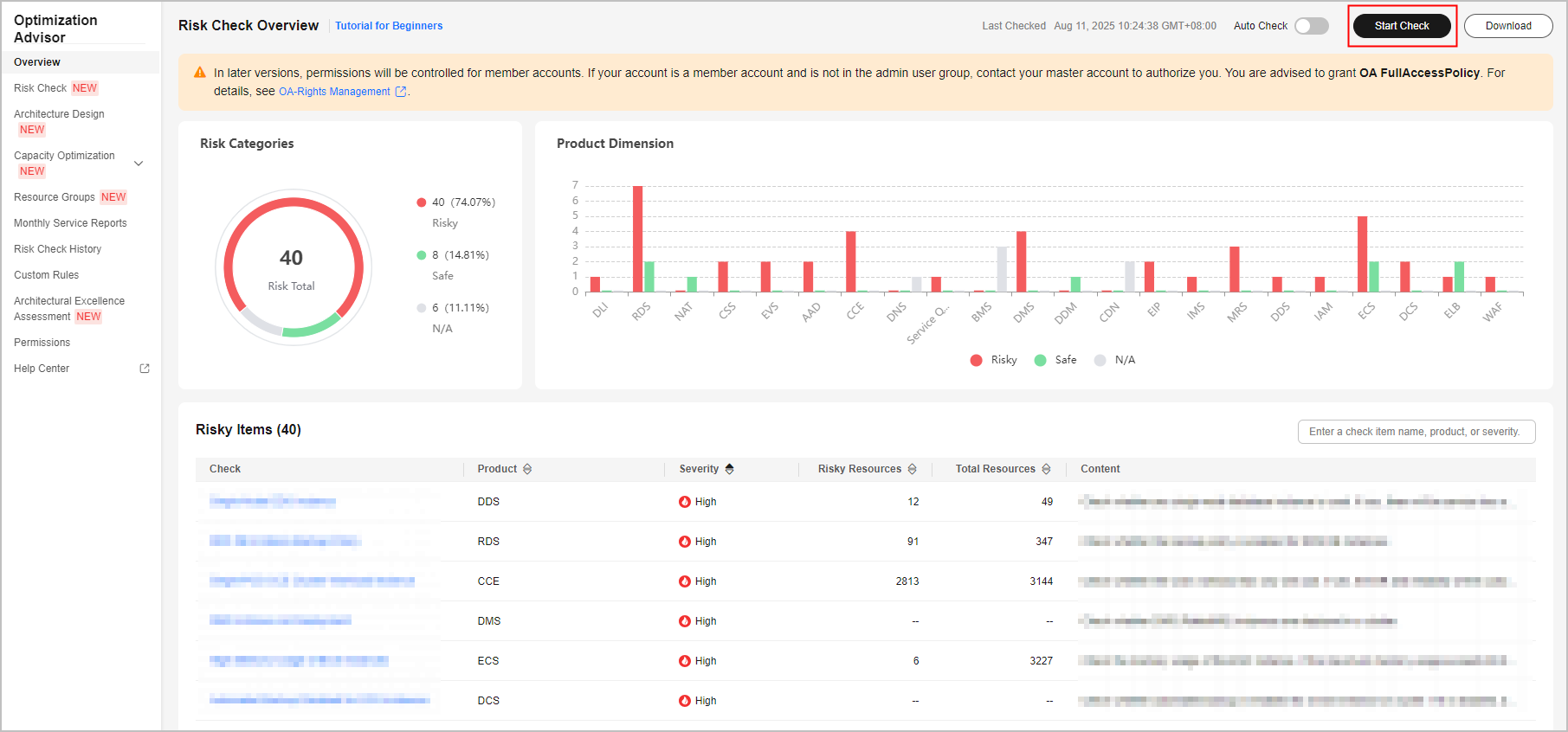Focus the risky items search field
The image size is (1568, 732).
(1416, 432)
